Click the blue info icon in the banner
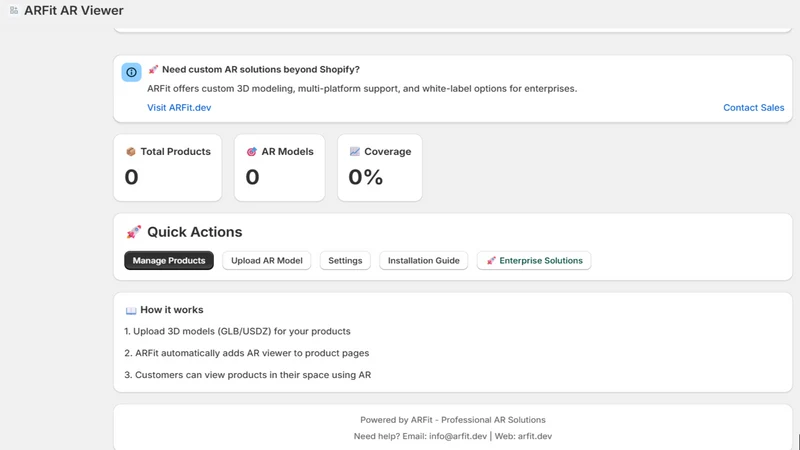Image resolution: width=800 pixels, height=450 pixels. [x=131, y=72]
